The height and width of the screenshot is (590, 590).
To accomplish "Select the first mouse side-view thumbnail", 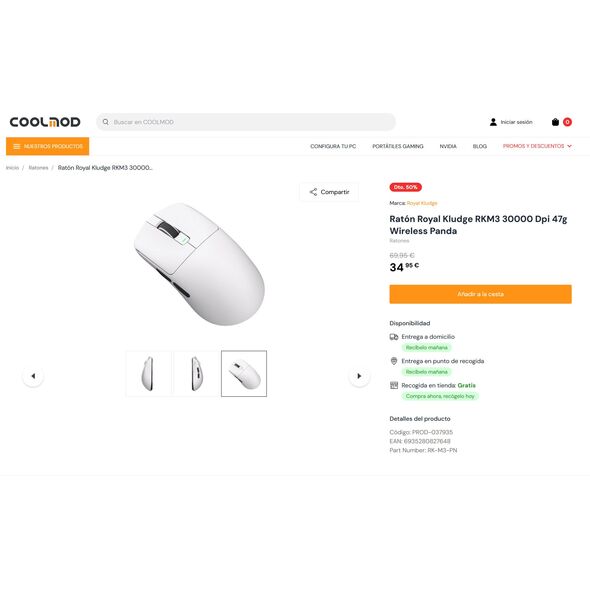I will coord(148,374).
